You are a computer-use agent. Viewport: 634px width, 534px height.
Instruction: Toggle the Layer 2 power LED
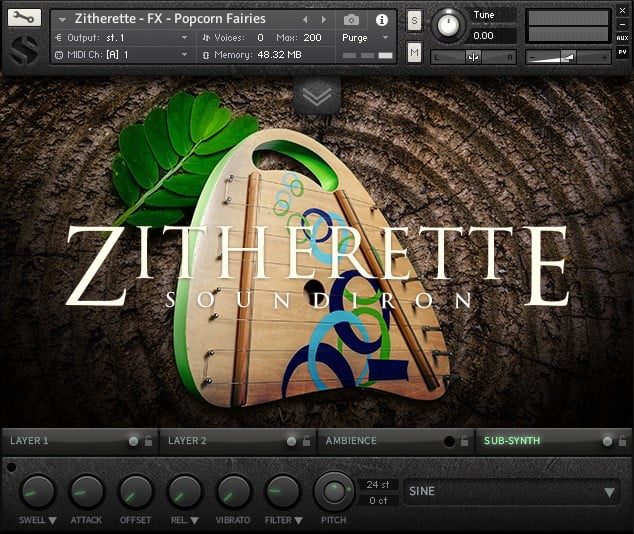click(292, 441)
